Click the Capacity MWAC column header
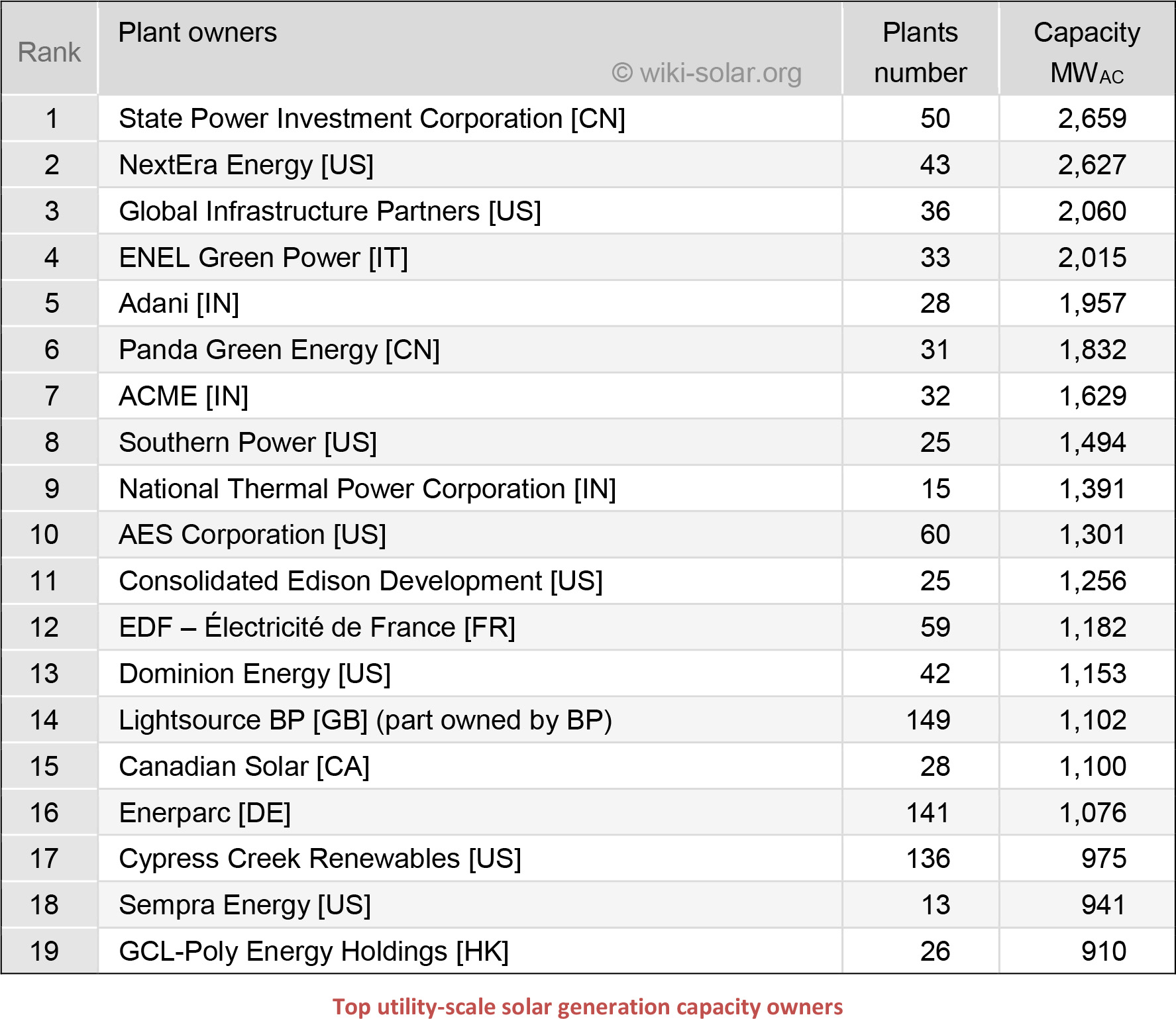Screen dimensions: 1176x1019 click(x=1087, y=52)
